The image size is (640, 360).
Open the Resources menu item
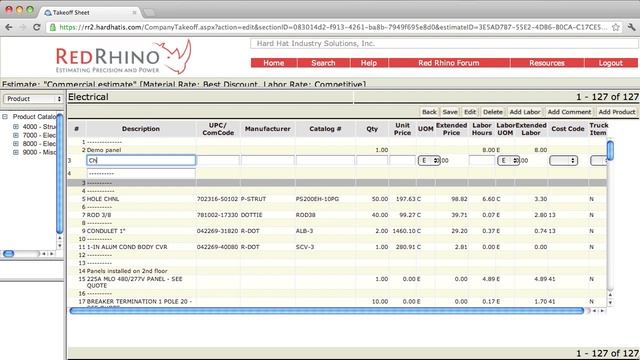tap(547, 63)
